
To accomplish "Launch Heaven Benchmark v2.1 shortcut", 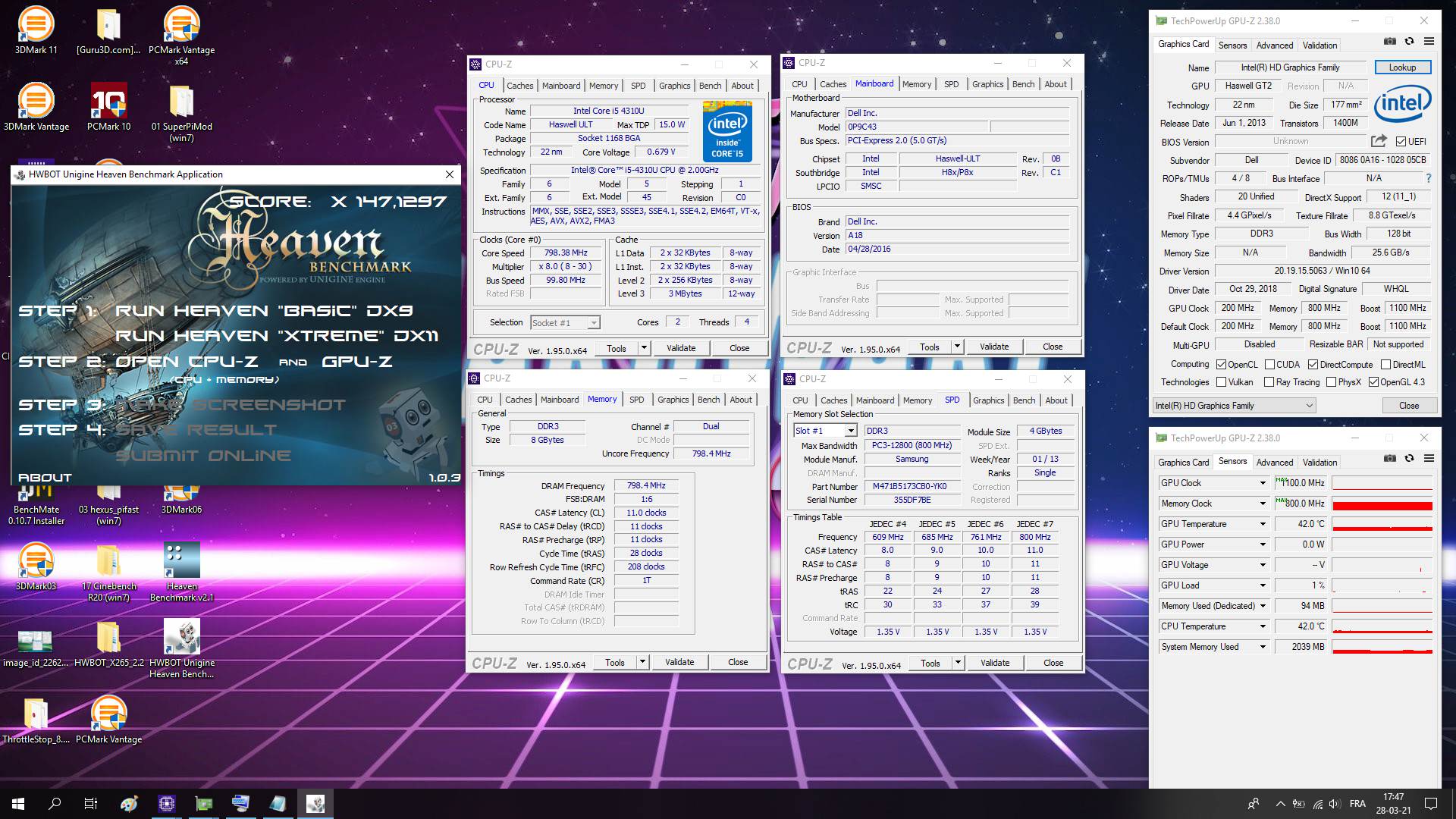I will pyautogui.click(x=181, y=573).
